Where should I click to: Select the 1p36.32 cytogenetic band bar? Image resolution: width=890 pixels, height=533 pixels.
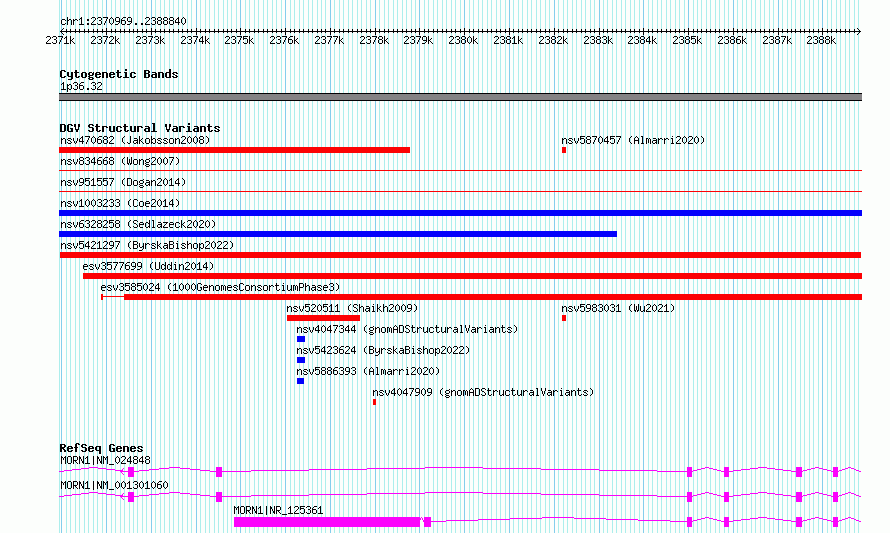tap(460, 97)
